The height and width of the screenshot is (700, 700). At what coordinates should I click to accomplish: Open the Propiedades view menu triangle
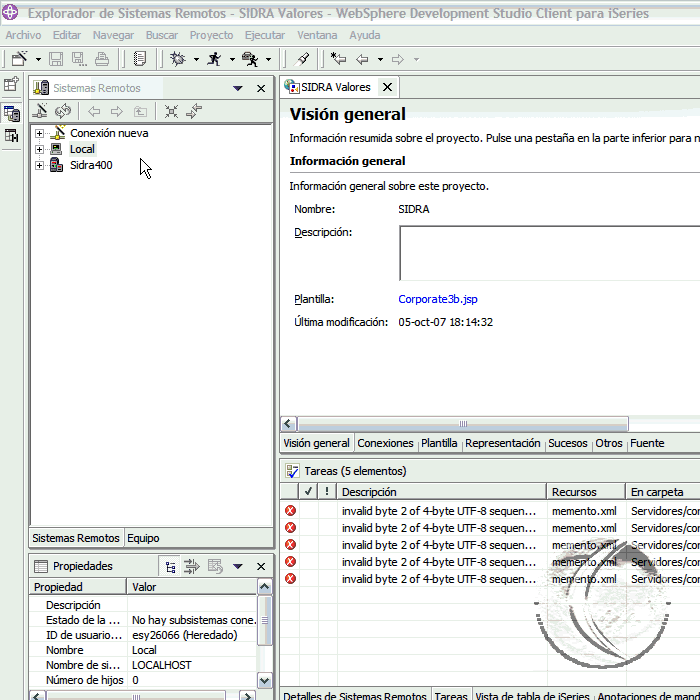click(238, 567)
